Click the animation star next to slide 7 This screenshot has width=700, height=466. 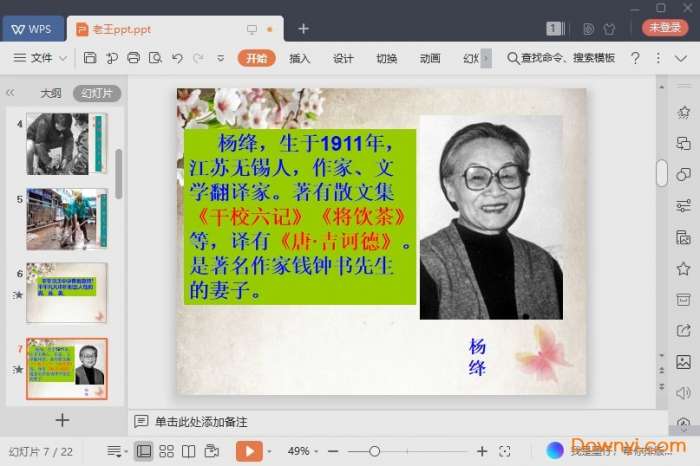(18, 370)
